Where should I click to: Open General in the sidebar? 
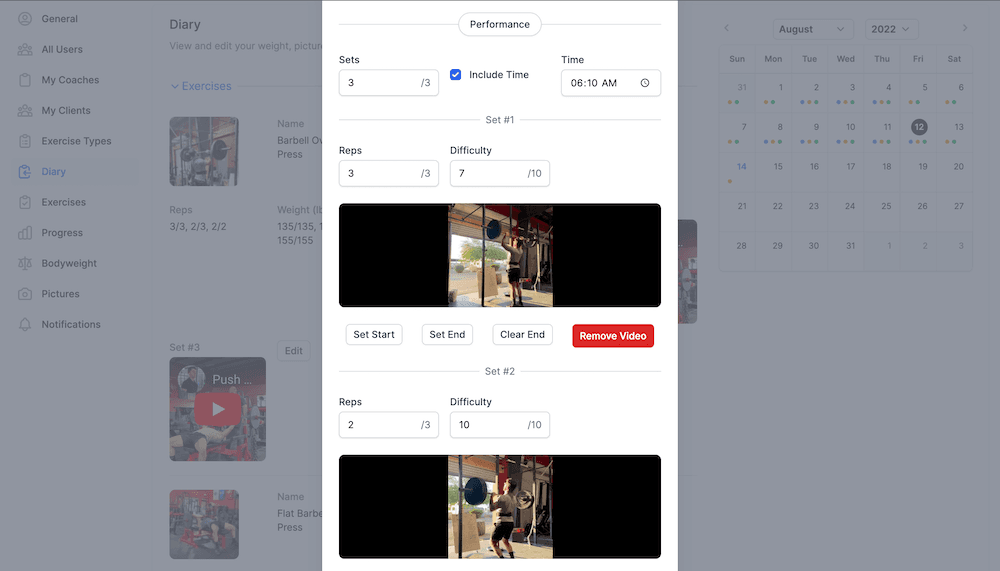click(x=75, y=19)
